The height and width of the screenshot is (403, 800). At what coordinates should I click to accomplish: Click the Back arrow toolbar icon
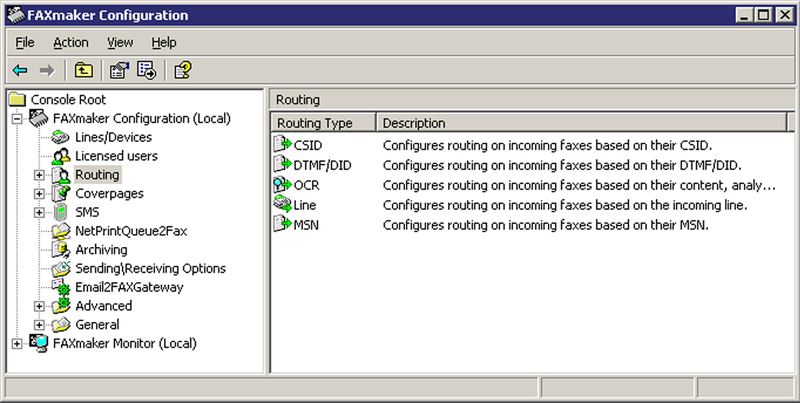[20, 70]
